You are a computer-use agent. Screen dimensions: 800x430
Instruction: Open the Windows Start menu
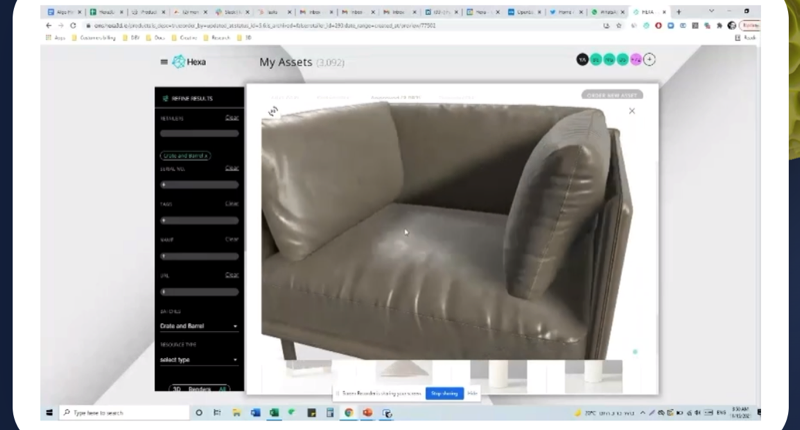click(49, 413)
